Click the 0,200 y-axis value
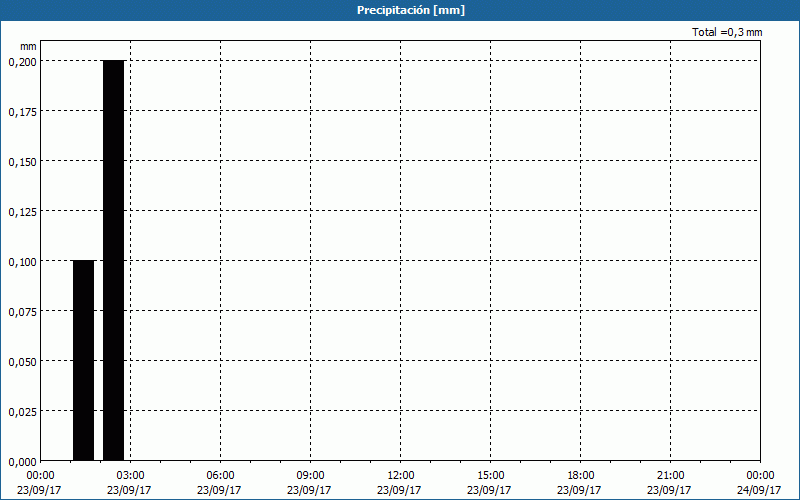The image size is (800, 500). tap(22, 62)
